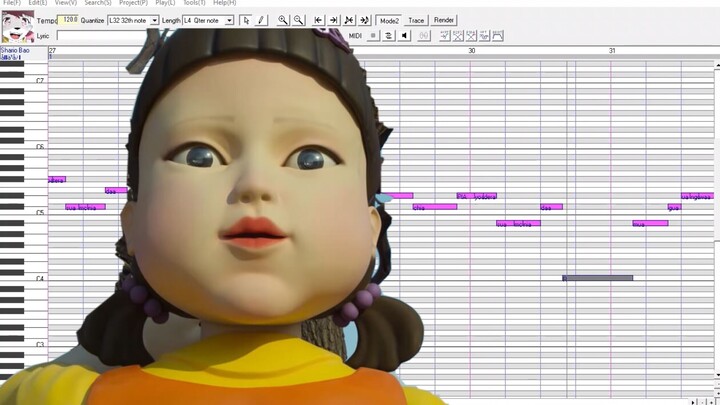Screen dimensions: 720x405
Task: Click the C5 piano key label
Action: 40,213
